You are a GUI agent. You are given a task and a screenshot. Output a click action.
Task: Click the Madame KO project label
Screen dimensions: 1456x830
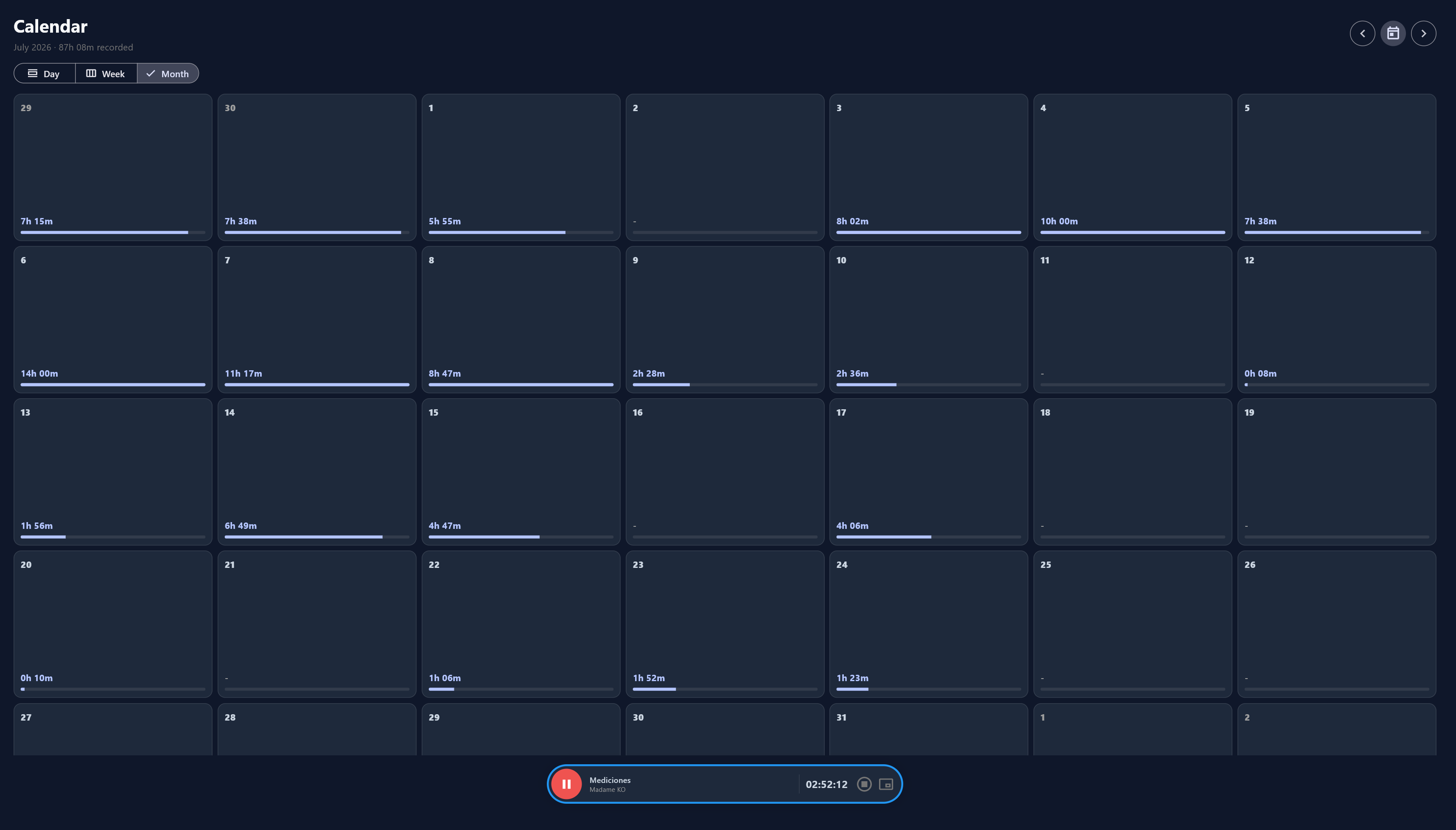coord(607,790)
